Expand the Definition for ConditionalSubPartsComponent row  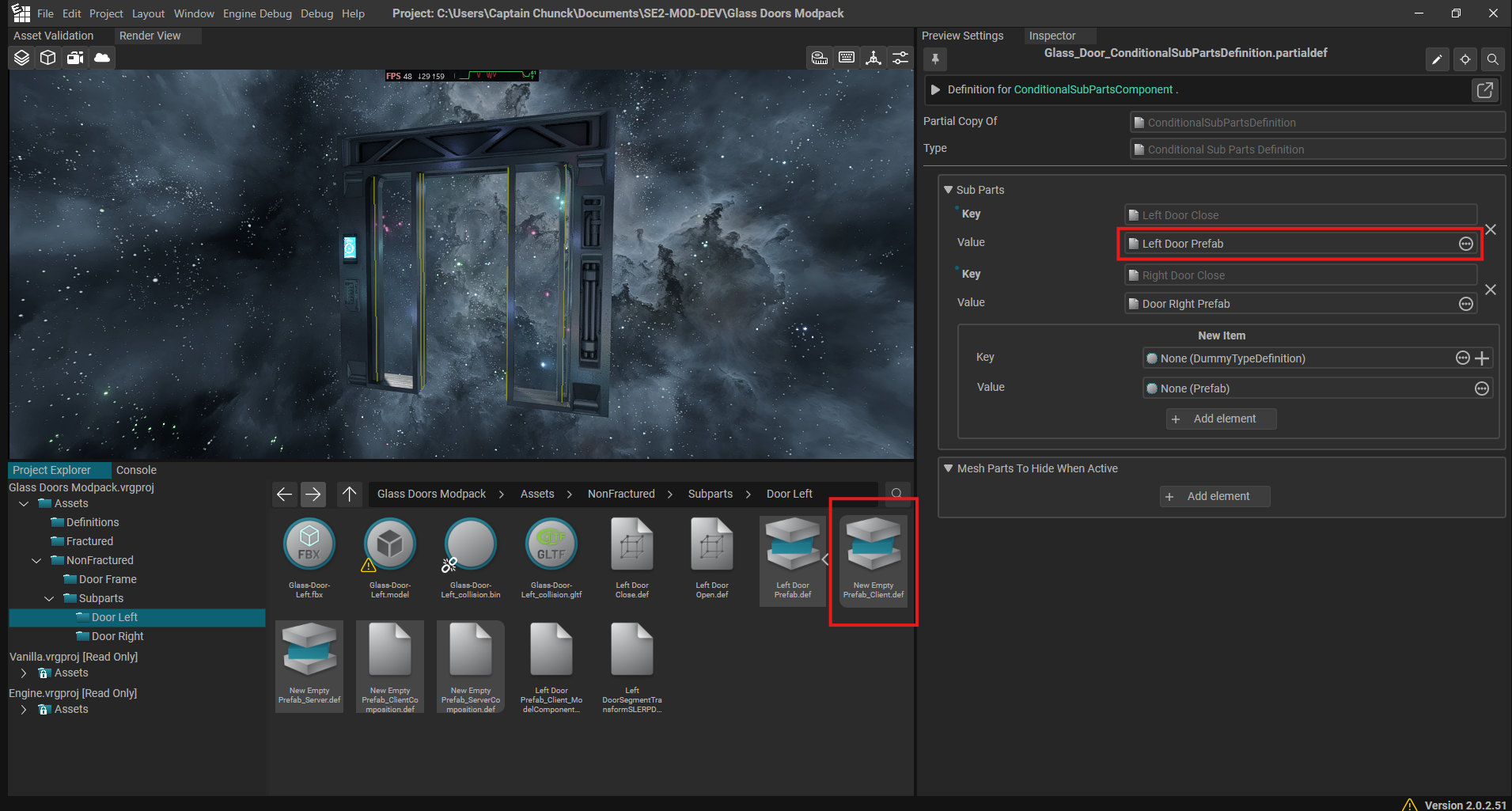(935, 90)
